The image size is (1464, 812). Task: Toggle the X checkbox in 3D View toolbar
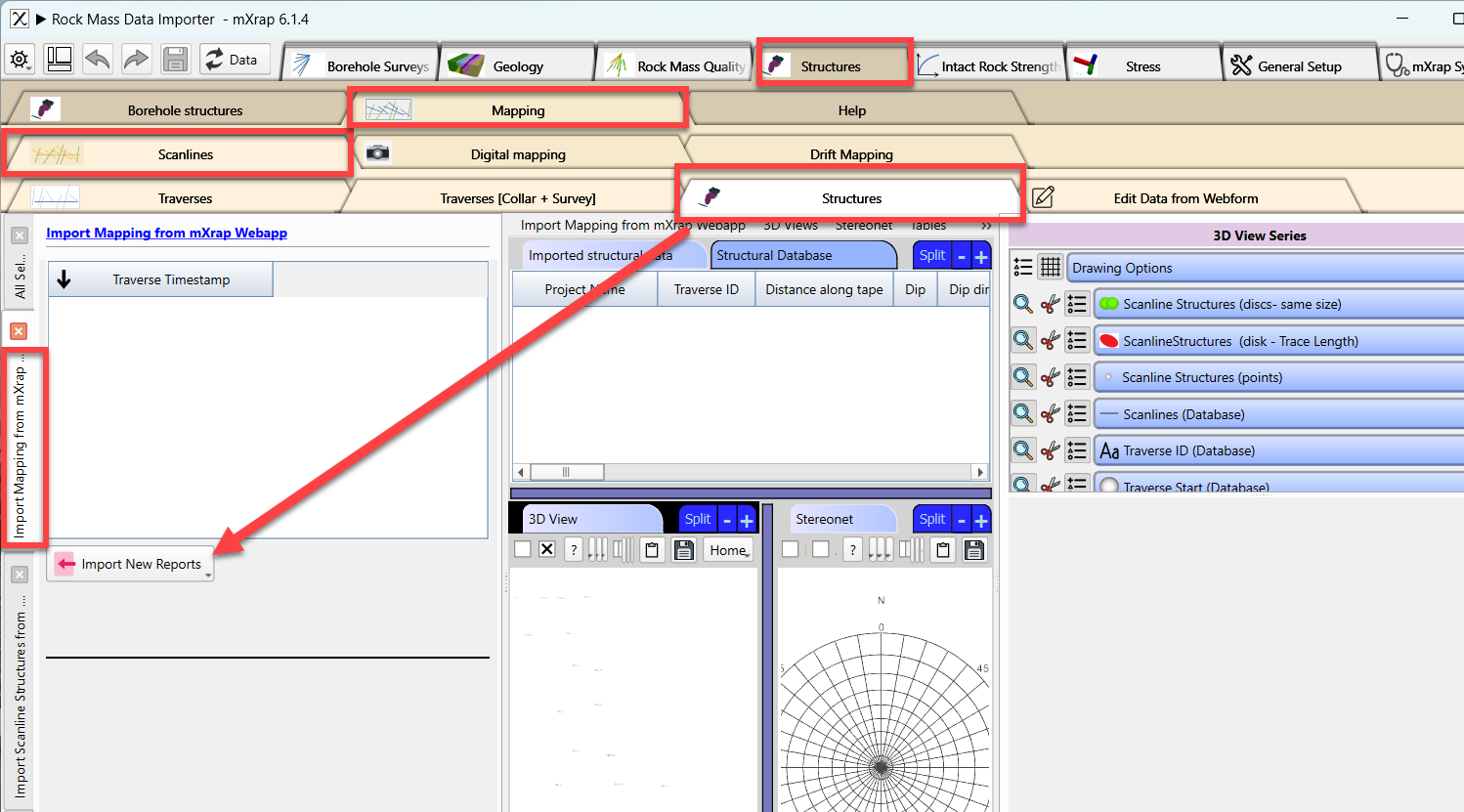547,549
